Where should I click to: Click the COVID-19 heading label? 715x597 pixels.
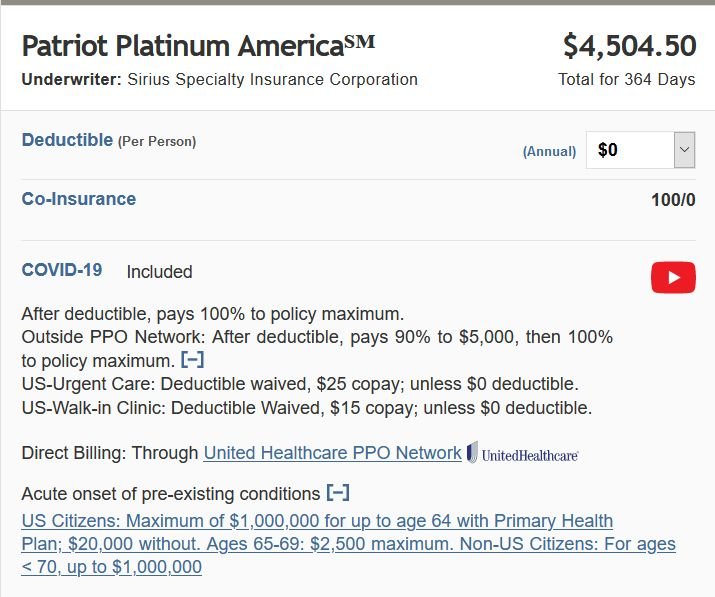coord(62,270)
